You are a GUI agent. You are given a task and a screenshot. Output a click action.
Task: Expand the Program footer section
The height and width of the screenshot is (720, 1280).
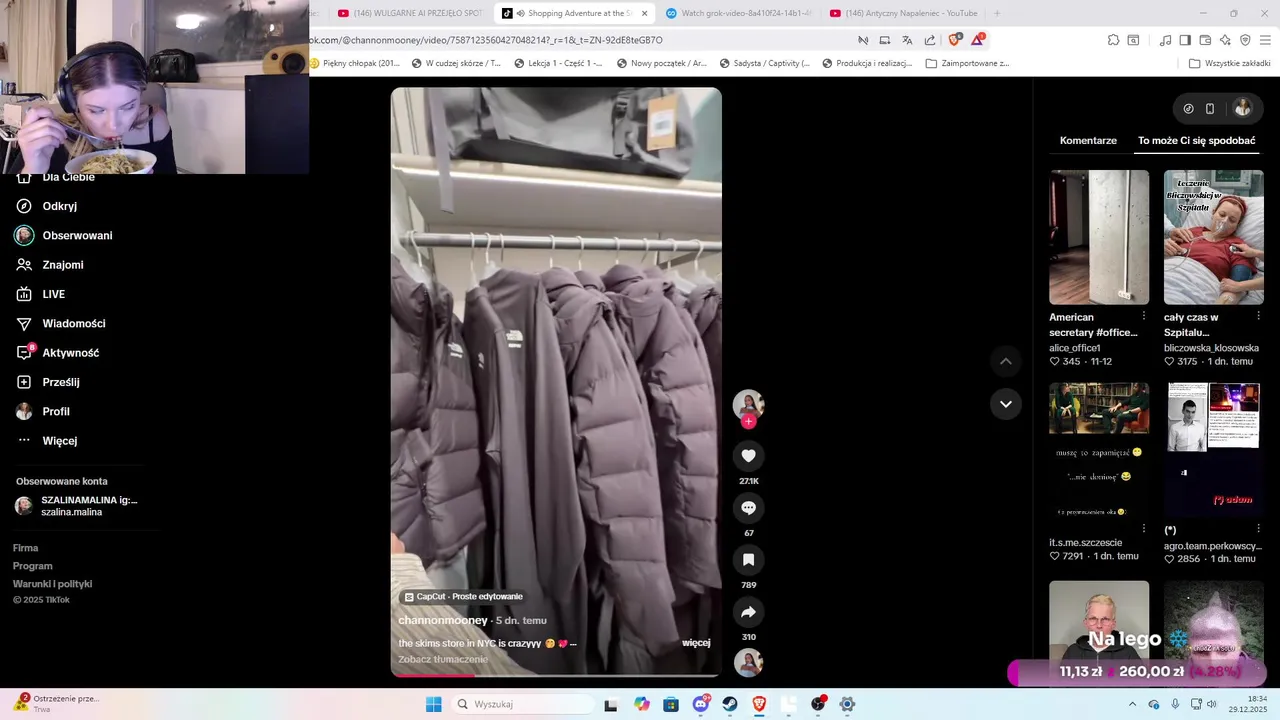click(33, 566)
